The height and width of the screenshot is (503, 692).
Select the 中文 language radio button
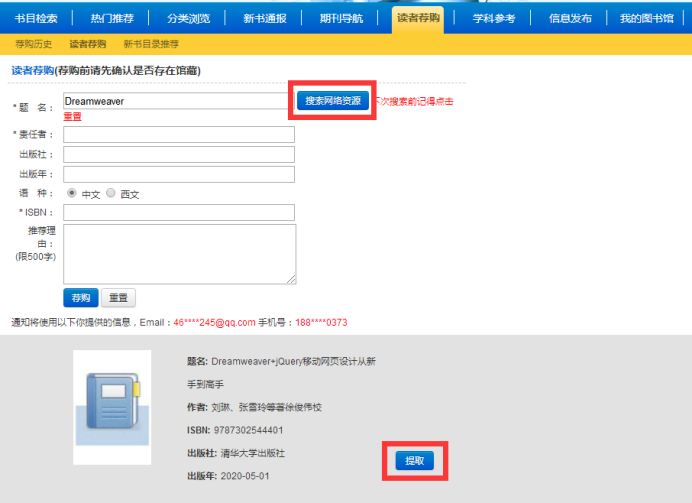(72, 193)
